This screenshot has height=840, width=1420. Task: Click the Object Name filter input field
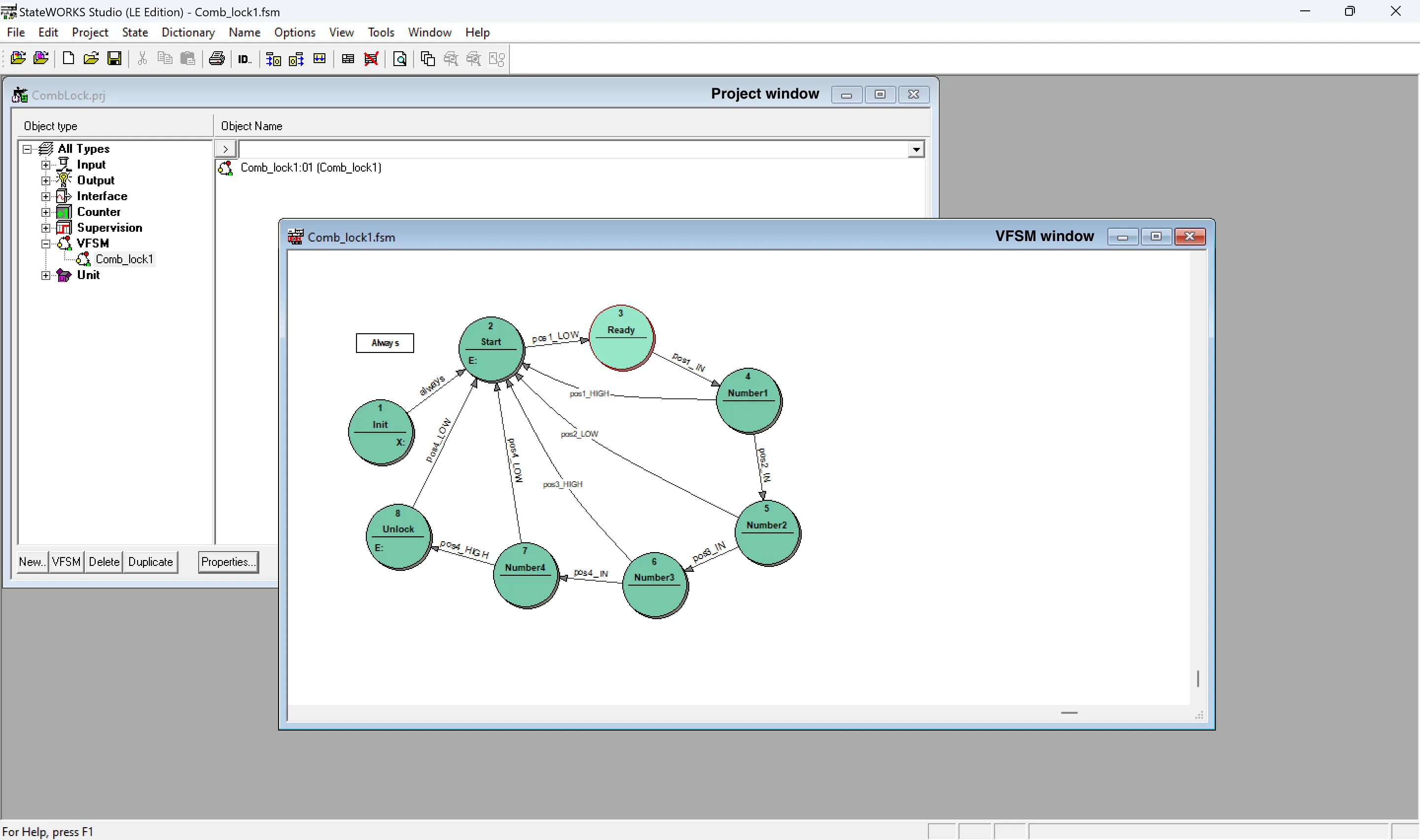pos(571,149)
